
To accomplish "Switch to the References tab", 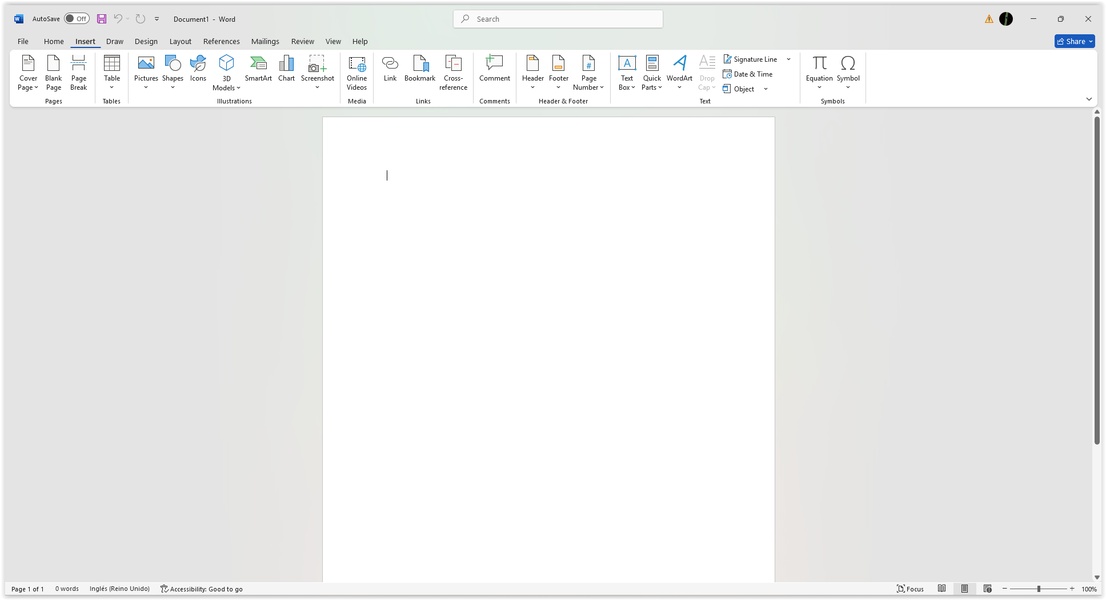I will (221, 42).
